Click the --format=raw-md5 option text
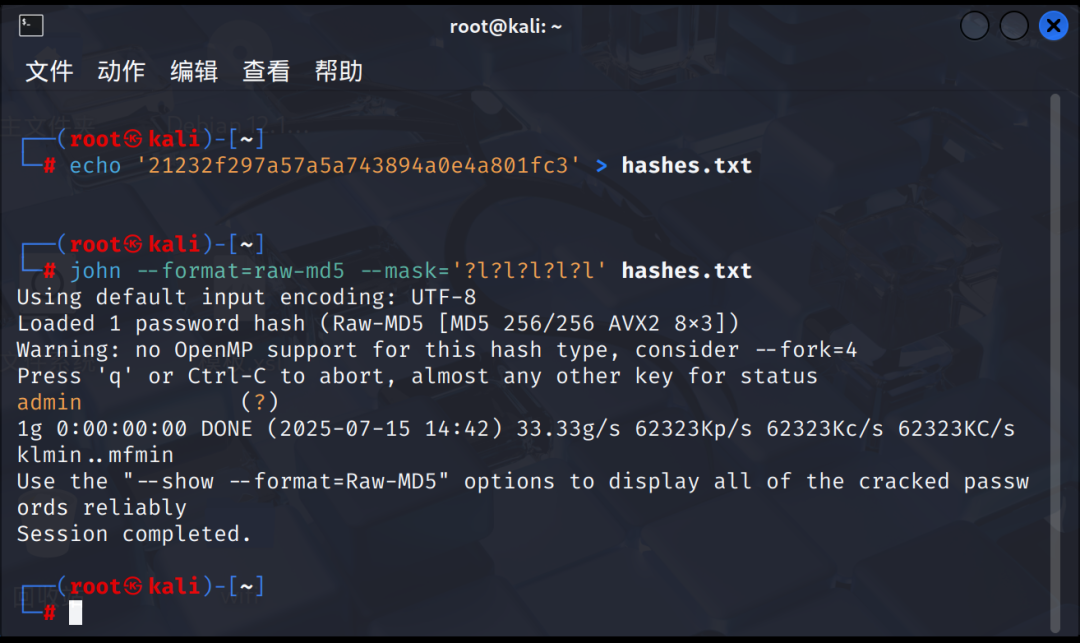 point(240,271)
